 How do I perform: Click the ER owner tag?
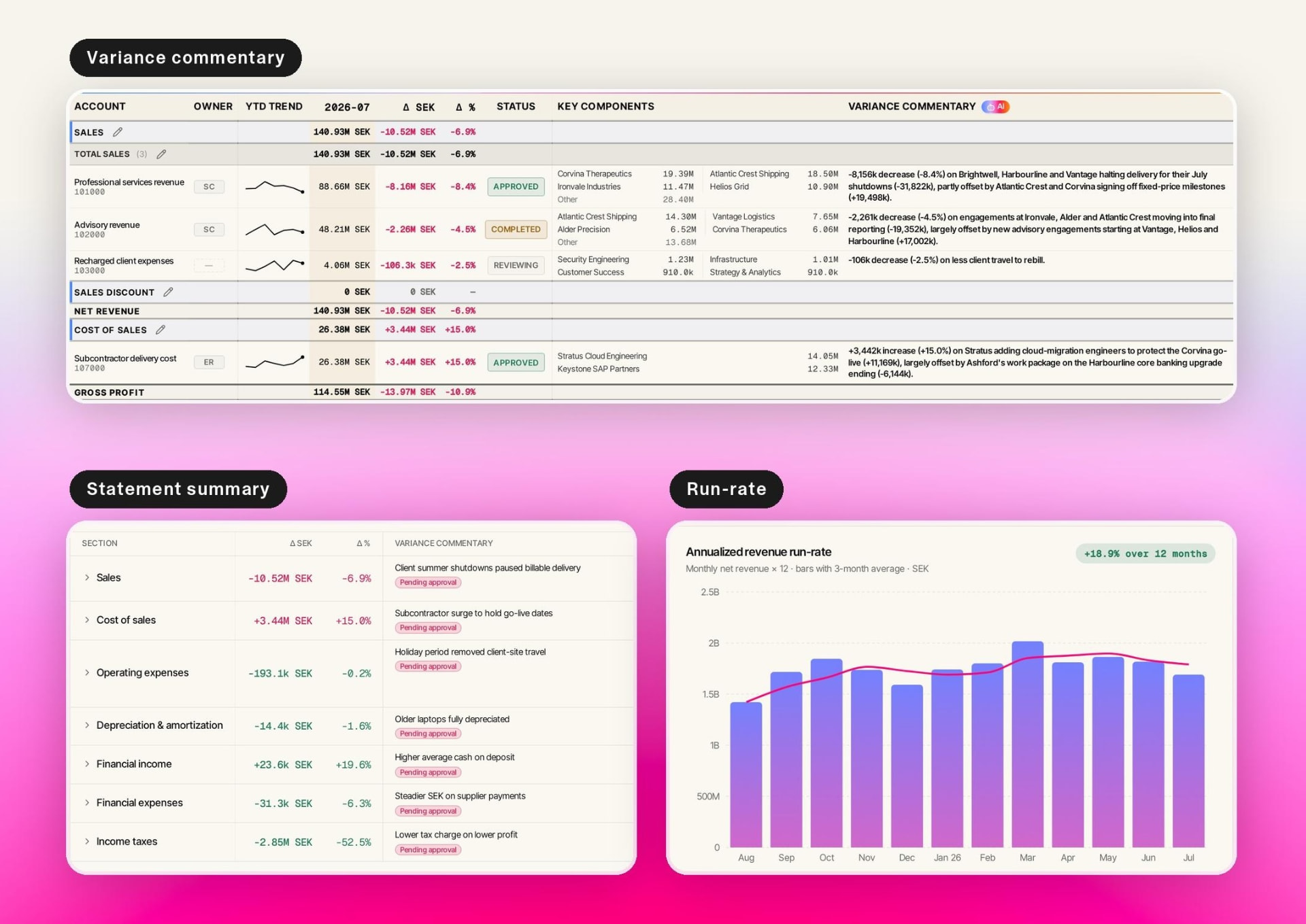click(x=209, y=362)
